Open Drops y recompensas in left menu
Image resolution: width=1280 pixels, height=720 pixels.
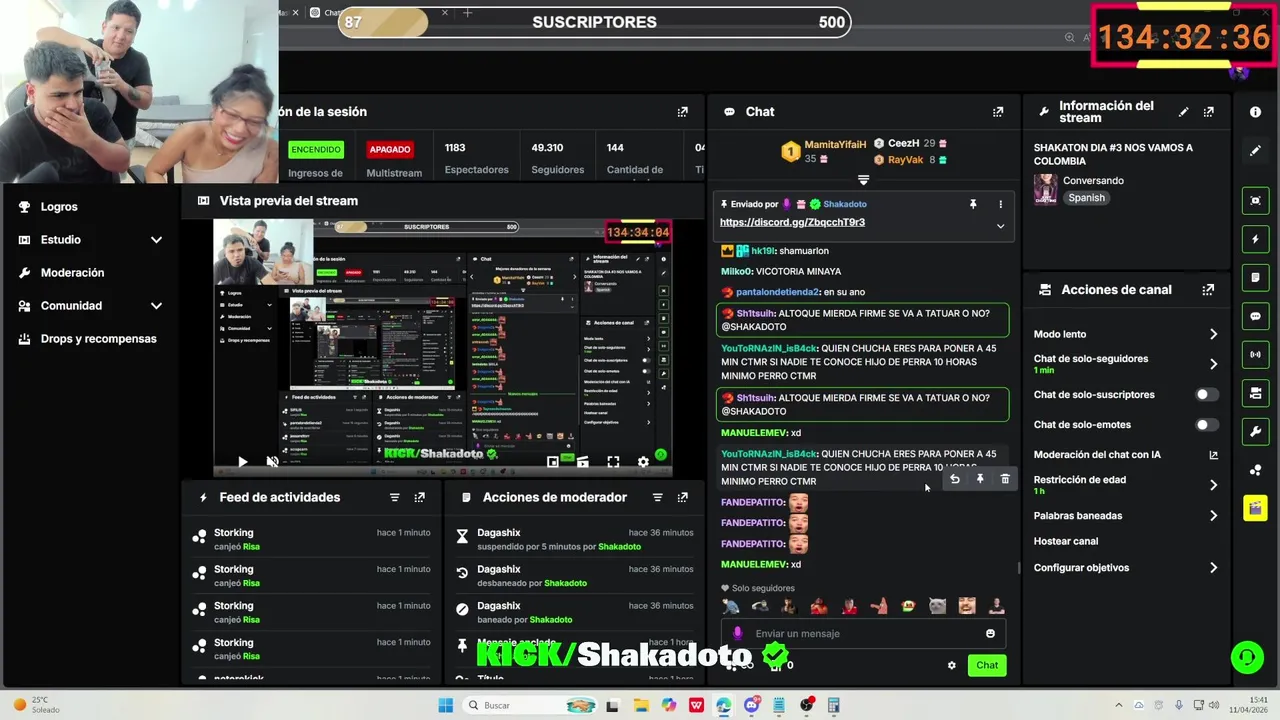click(x=98, y=339)
